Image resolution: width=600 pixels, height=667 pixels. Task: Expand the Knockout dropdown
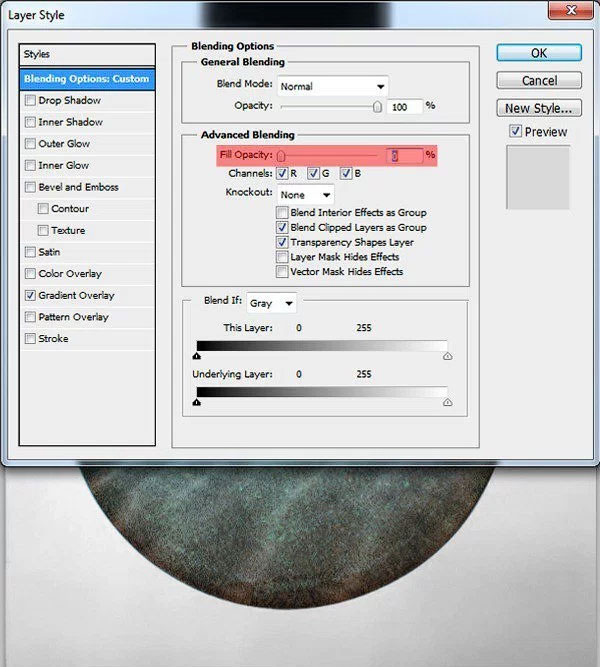point(305,195)
